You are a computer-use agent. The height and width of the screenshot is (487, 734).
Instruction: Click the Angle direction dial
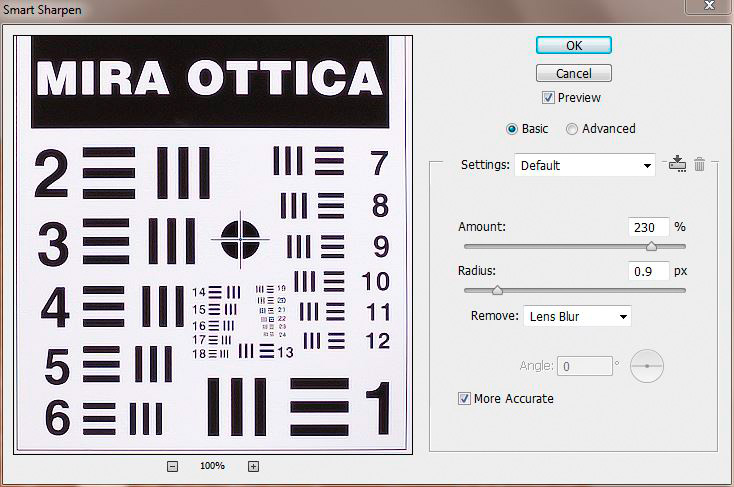pyautogui.click(x=647, y=366)
